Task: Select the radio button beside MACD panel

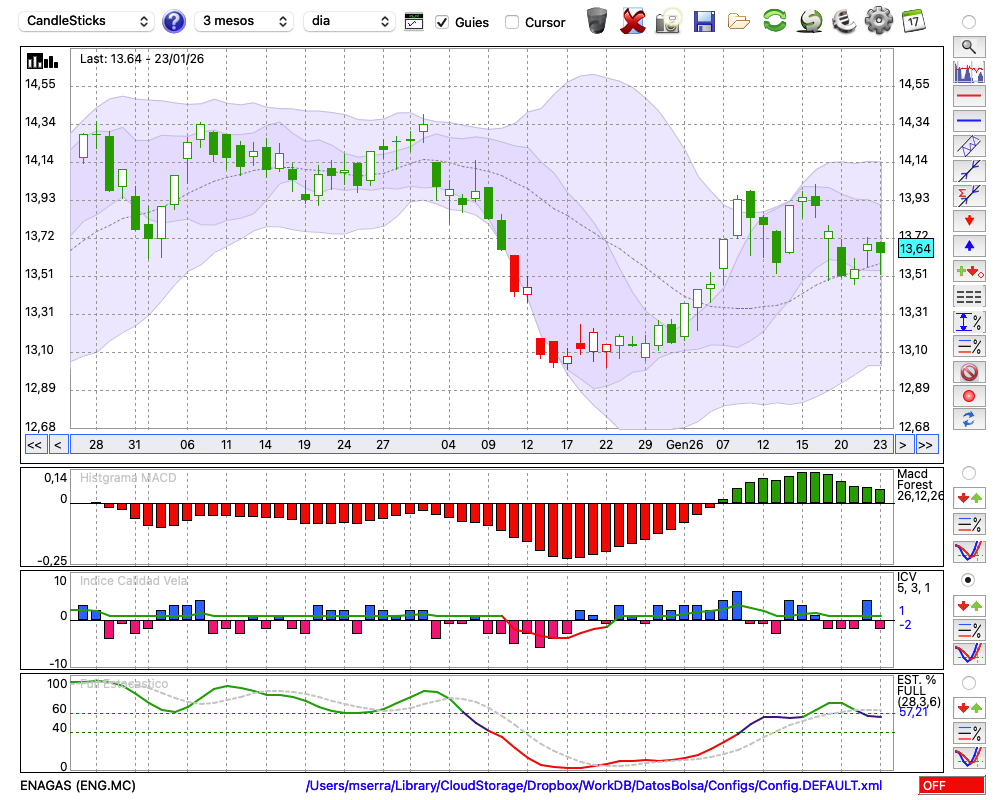Action: [968, 472]
